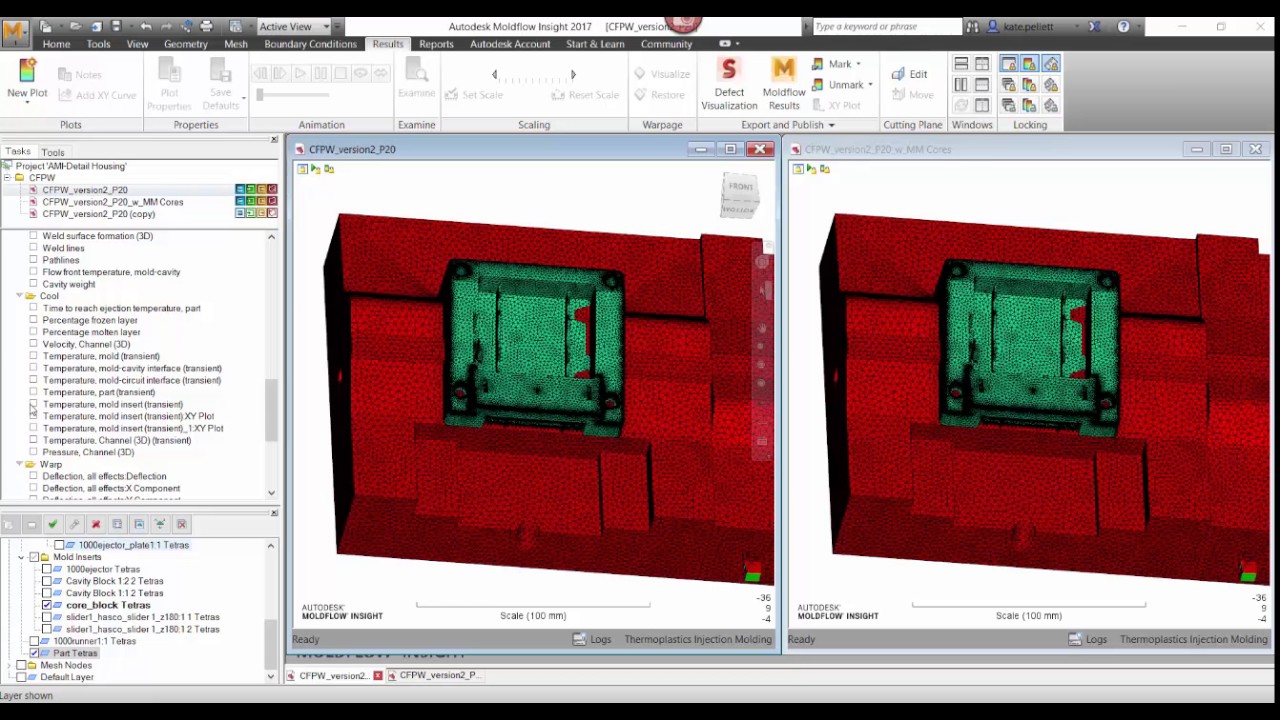
Task: Check the Cavity Block 1:2 2 Tetras layer
Action: [x=46, y=581]
